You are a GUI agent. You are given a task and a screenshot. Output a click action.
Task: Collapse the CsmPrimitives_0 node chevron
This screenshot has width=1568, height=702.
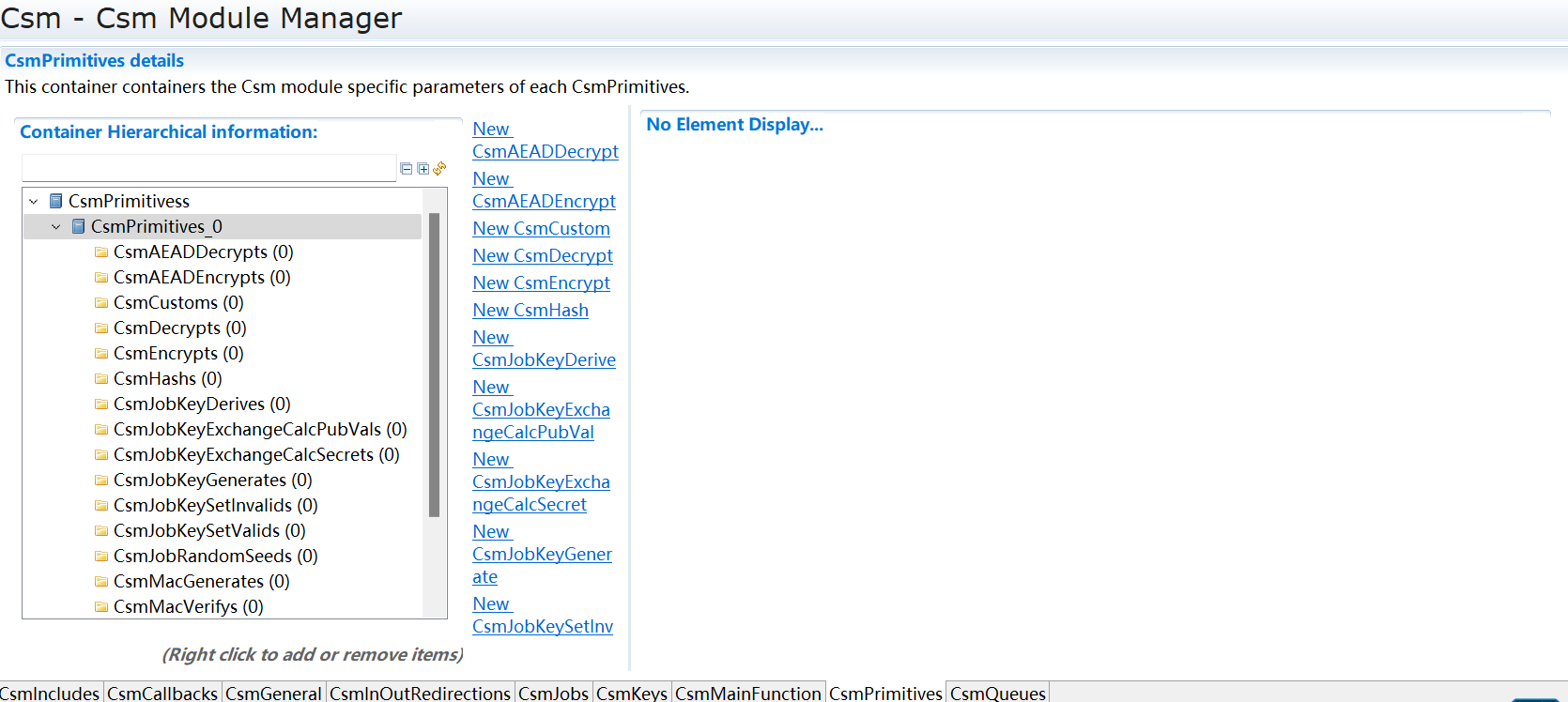[x=56, y=226]
